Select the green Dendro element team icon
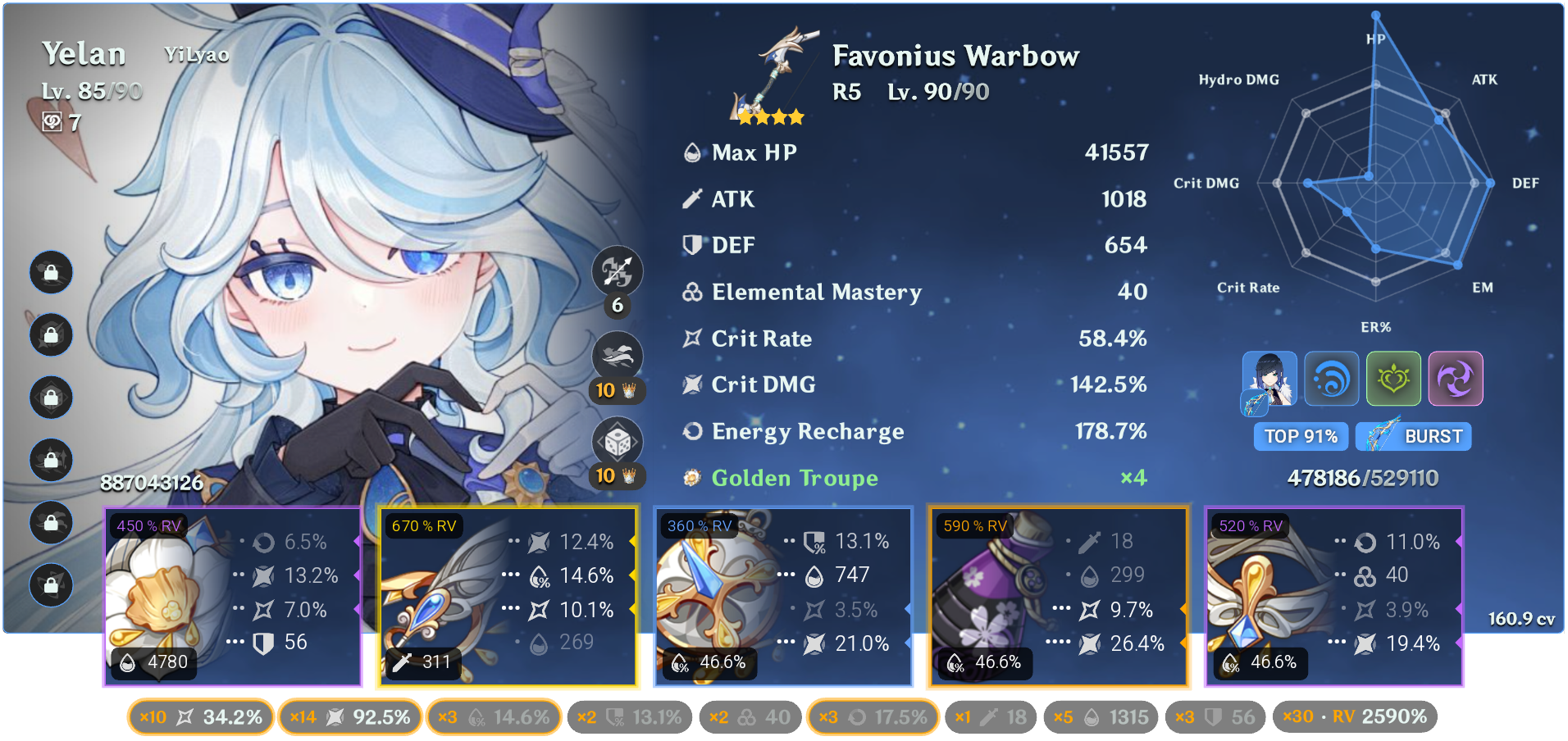This screenshot has width=1568, height=741. tap(1393, 379)
